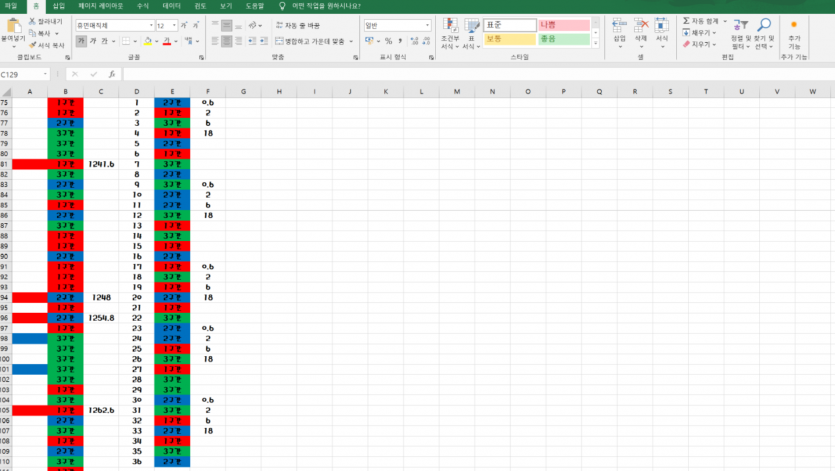
Task: Open Find & Select (찾기 및 선택)
Action: tap(764, 34)
